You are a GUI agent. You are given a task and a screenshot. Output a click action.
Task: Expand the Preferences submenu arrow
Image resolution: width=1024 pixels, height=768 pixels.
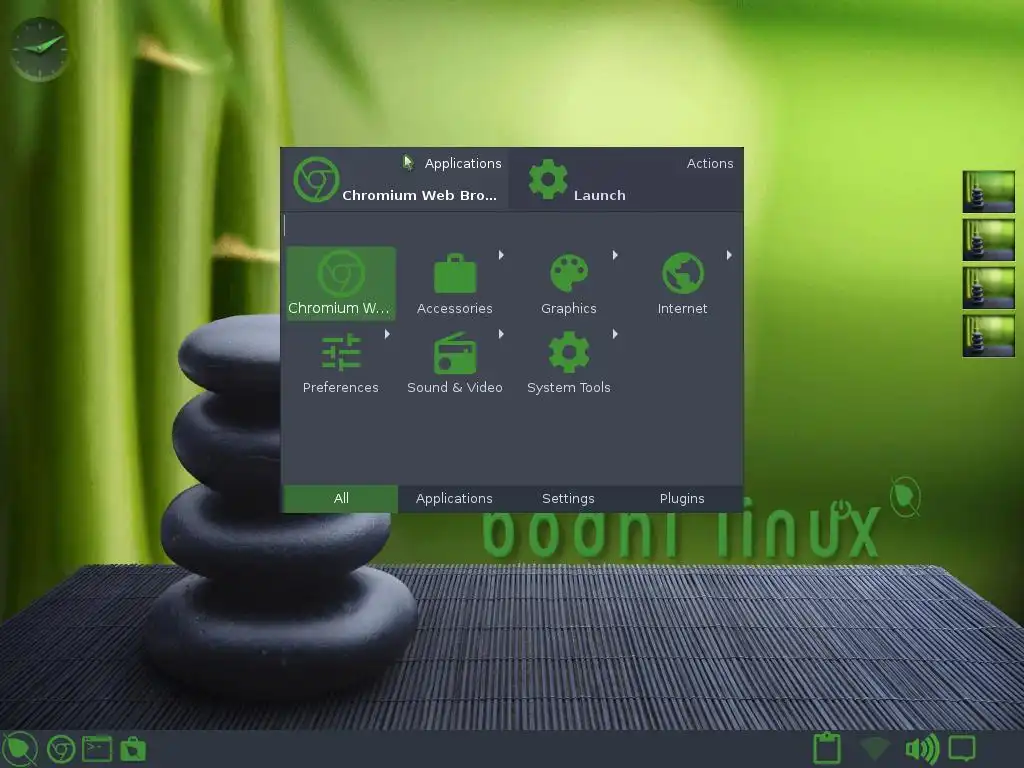(x=387, y=334)
